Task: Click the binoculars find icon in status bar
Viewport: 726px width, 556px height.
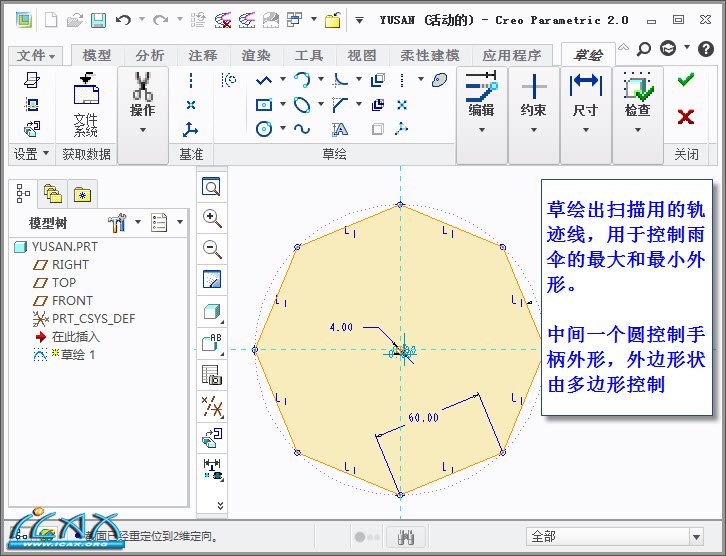Action: (x=406, y=536)
